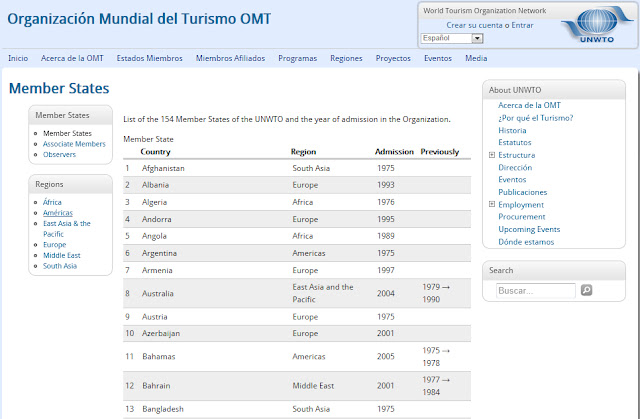
Task: Click Argentina in the table
Action: click(159, 253)
